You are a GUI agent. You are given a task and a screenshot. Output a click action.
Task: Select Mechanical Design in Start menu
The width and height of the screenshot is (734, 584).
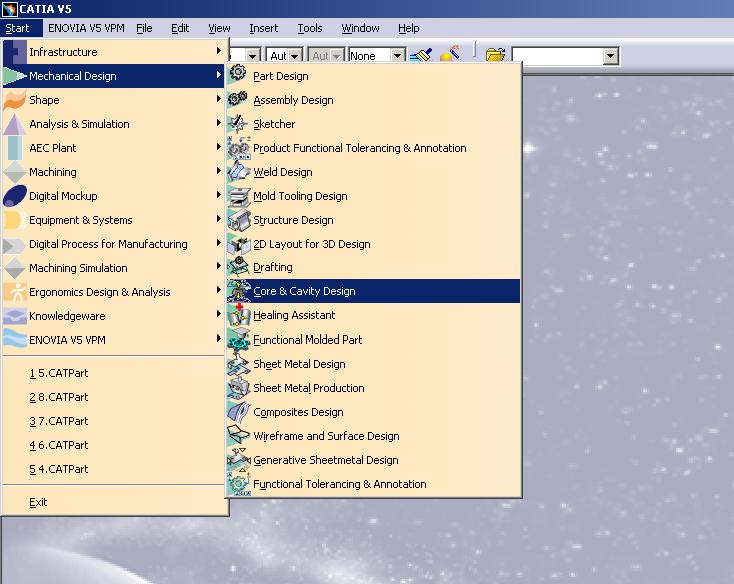point(114,76)
